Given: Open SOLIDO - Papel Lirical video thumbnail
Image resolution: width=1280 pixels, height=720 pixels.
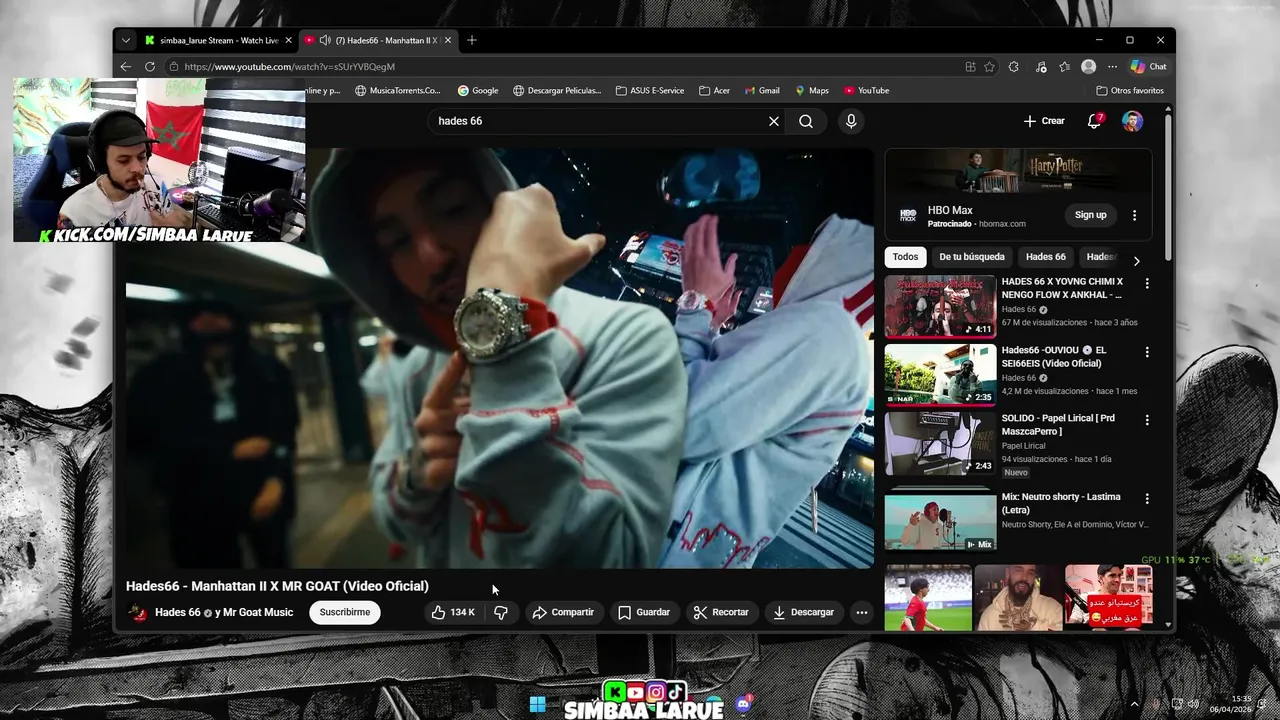Looking at the screenshot, I should (940, 442).
